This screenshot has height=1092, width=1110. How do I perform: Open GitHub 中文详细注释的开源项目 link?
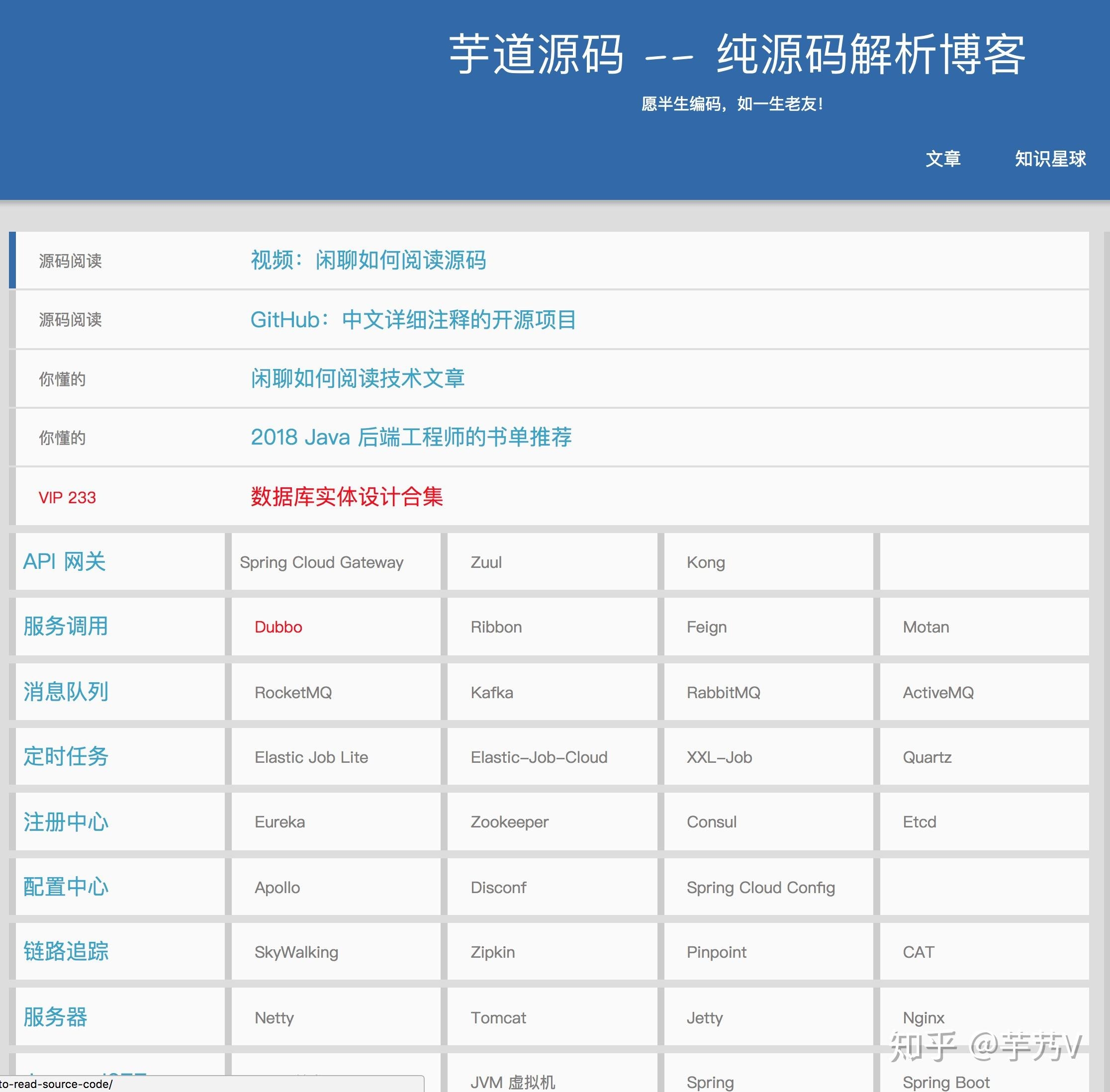[x=414, y=320]
